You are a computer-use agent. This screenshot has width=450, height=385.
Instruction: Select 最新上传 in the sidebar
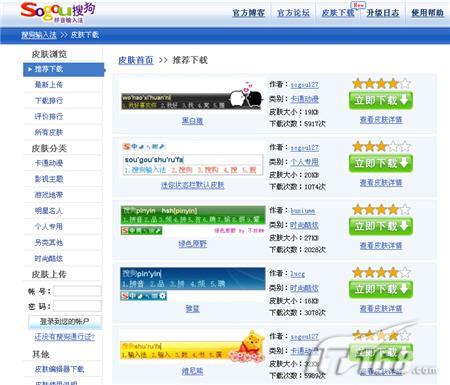click(49, 85)
